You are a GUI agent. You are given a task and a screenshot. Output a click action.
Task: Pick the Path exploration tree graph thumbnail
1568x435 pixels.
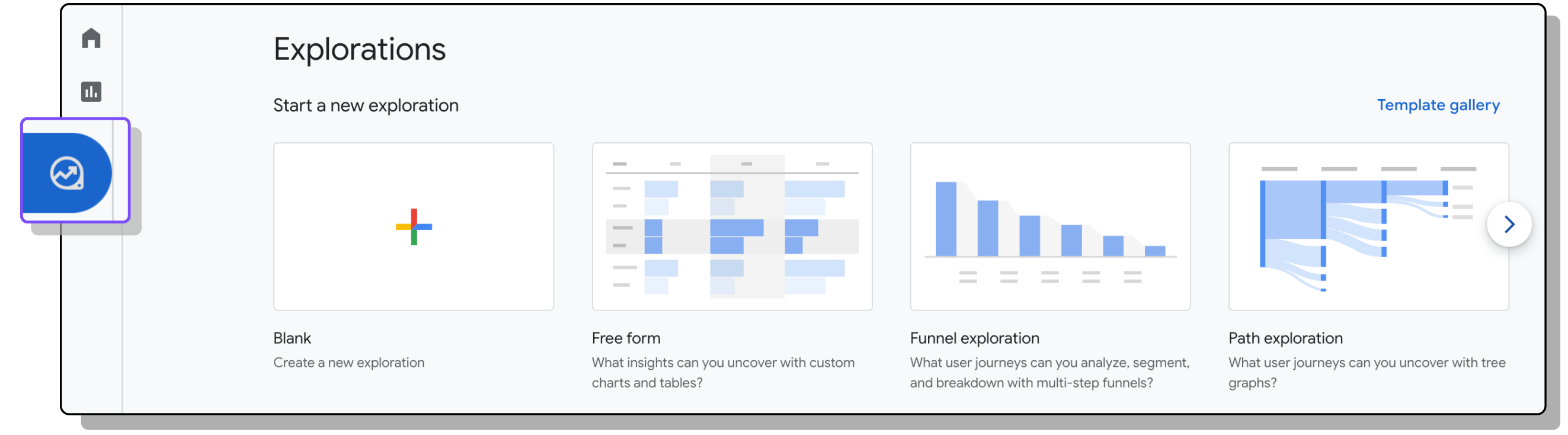pos(1368,226)
